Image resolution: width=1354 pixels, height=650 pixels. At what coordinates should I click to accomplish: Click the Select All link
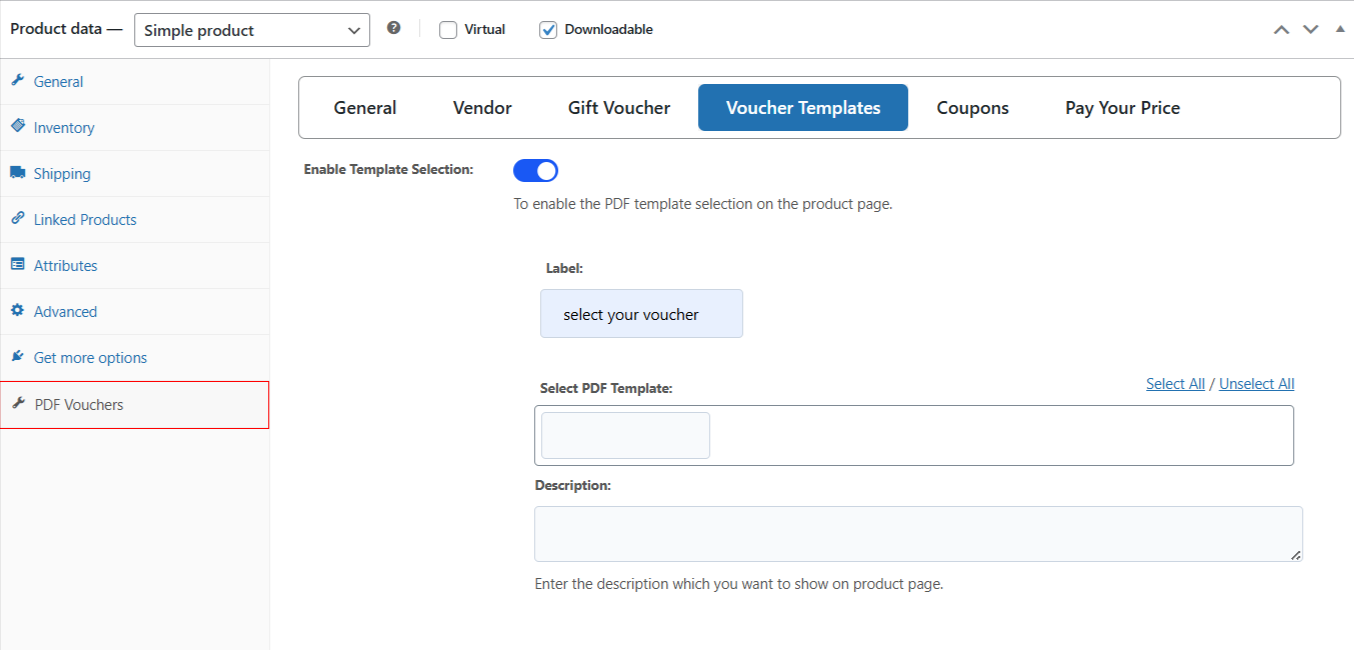click(1175, 384)
